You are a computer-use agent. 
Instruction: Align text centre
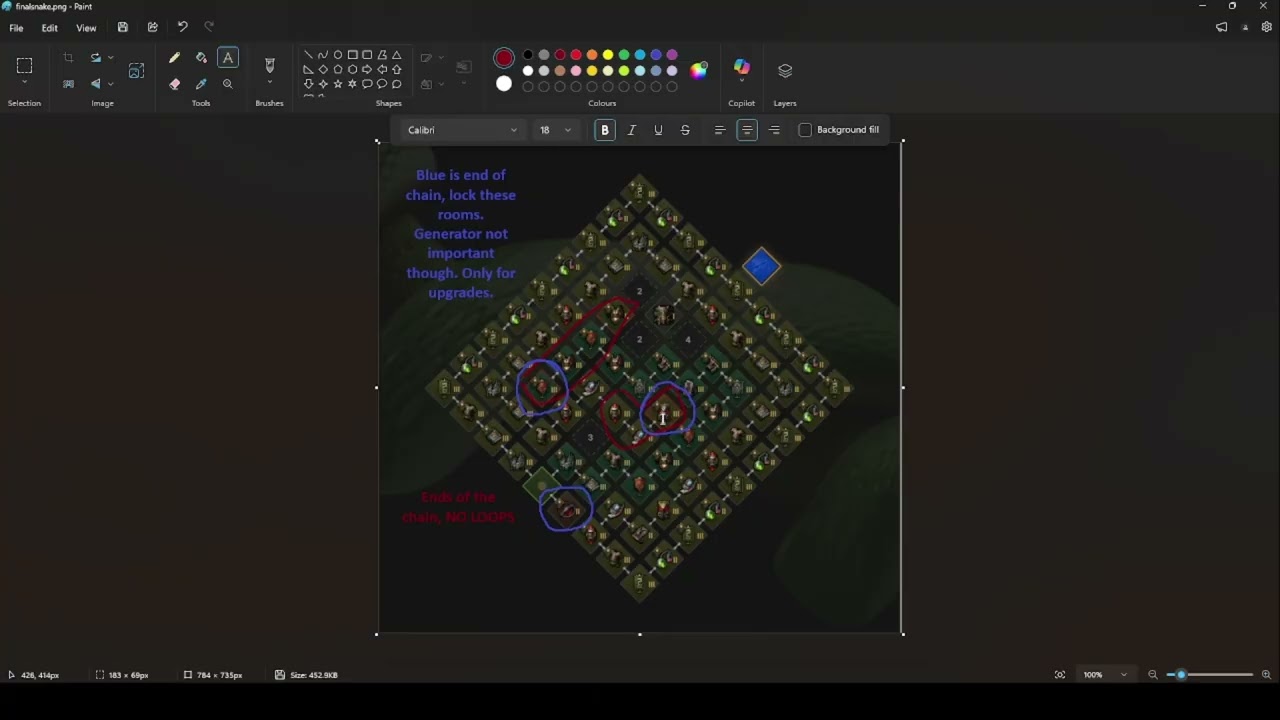[747, 130]
